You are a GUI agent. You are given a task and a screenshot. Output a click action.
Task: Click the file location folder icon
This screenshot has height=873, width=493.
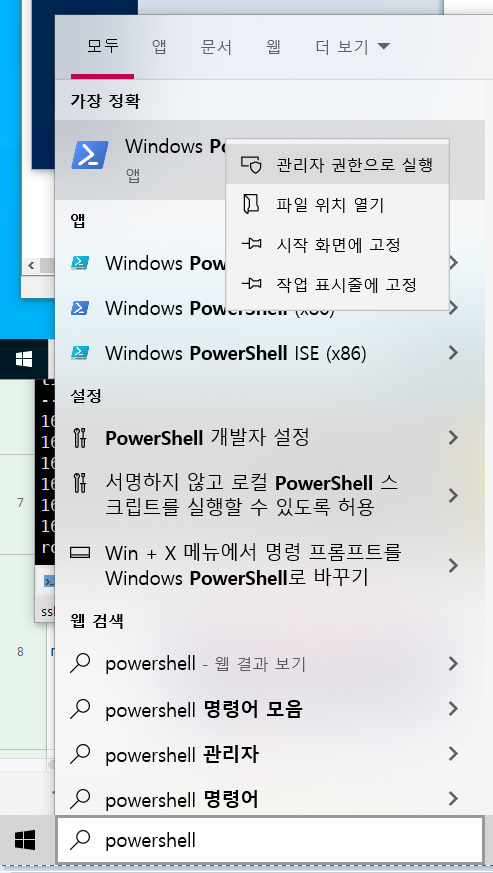pyautogui.click(x=251, y=205)
